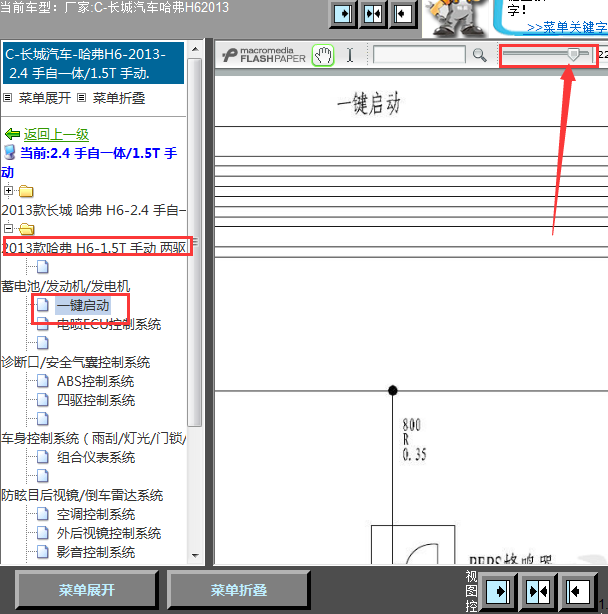Select the FlashPaper text selection cursor tool
Image resolution: width=608 pixels, height=614 pixels.
[x=350, y=55]
